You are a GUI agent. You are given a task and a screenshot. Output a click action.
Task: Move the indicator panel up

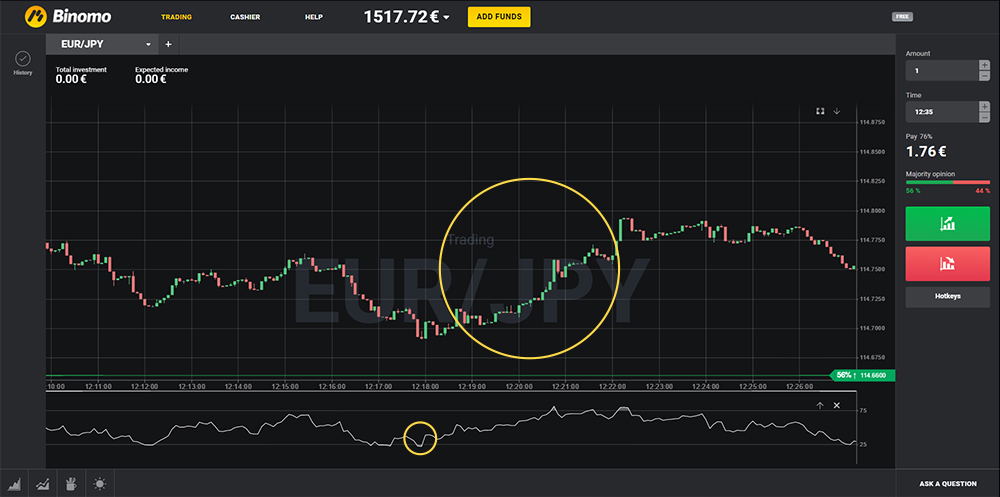pyautogui.click(x=820, y=405)
